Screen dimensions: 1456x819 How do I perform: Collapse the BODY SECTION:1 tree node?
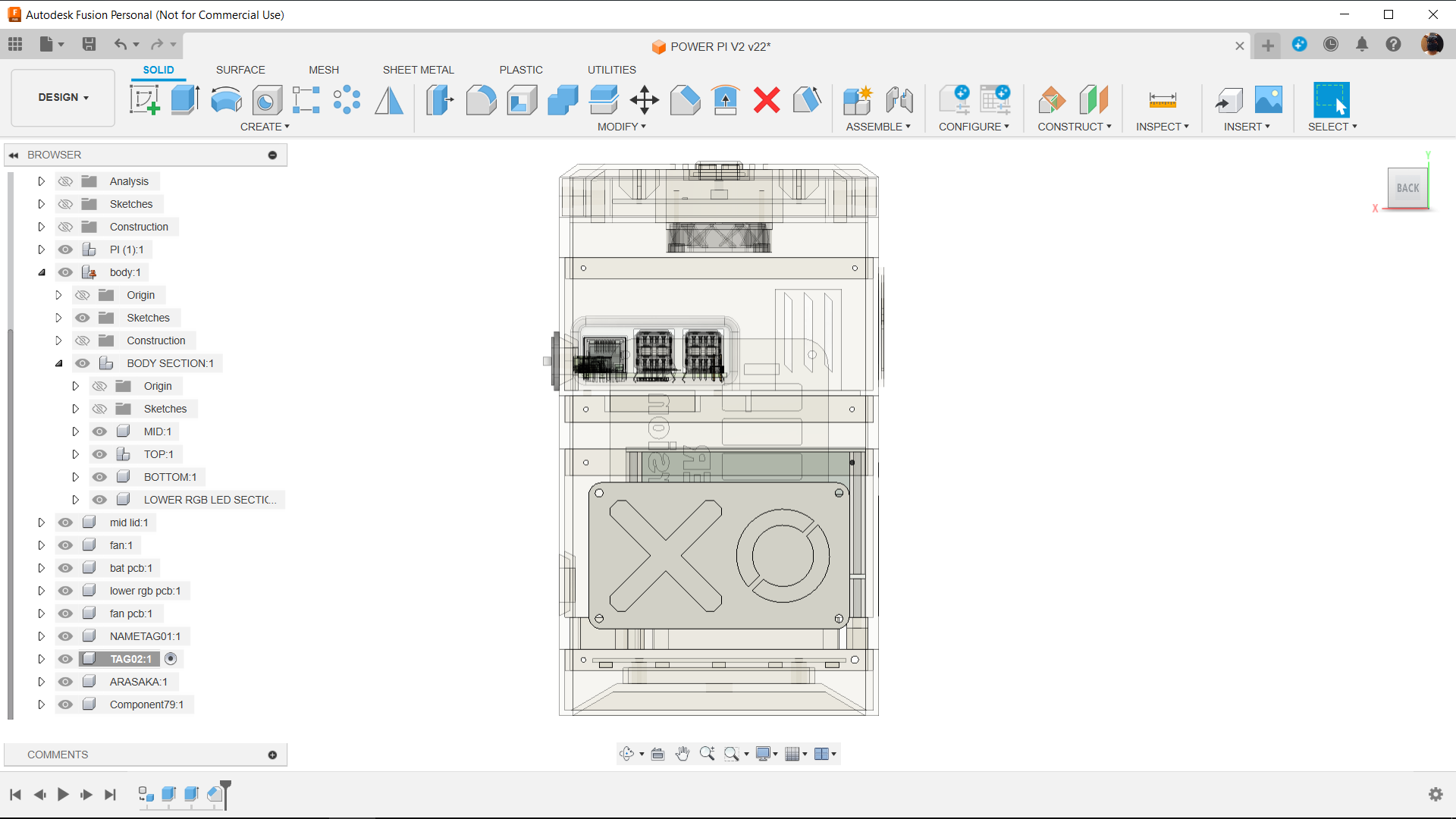(x=58, y=363)
